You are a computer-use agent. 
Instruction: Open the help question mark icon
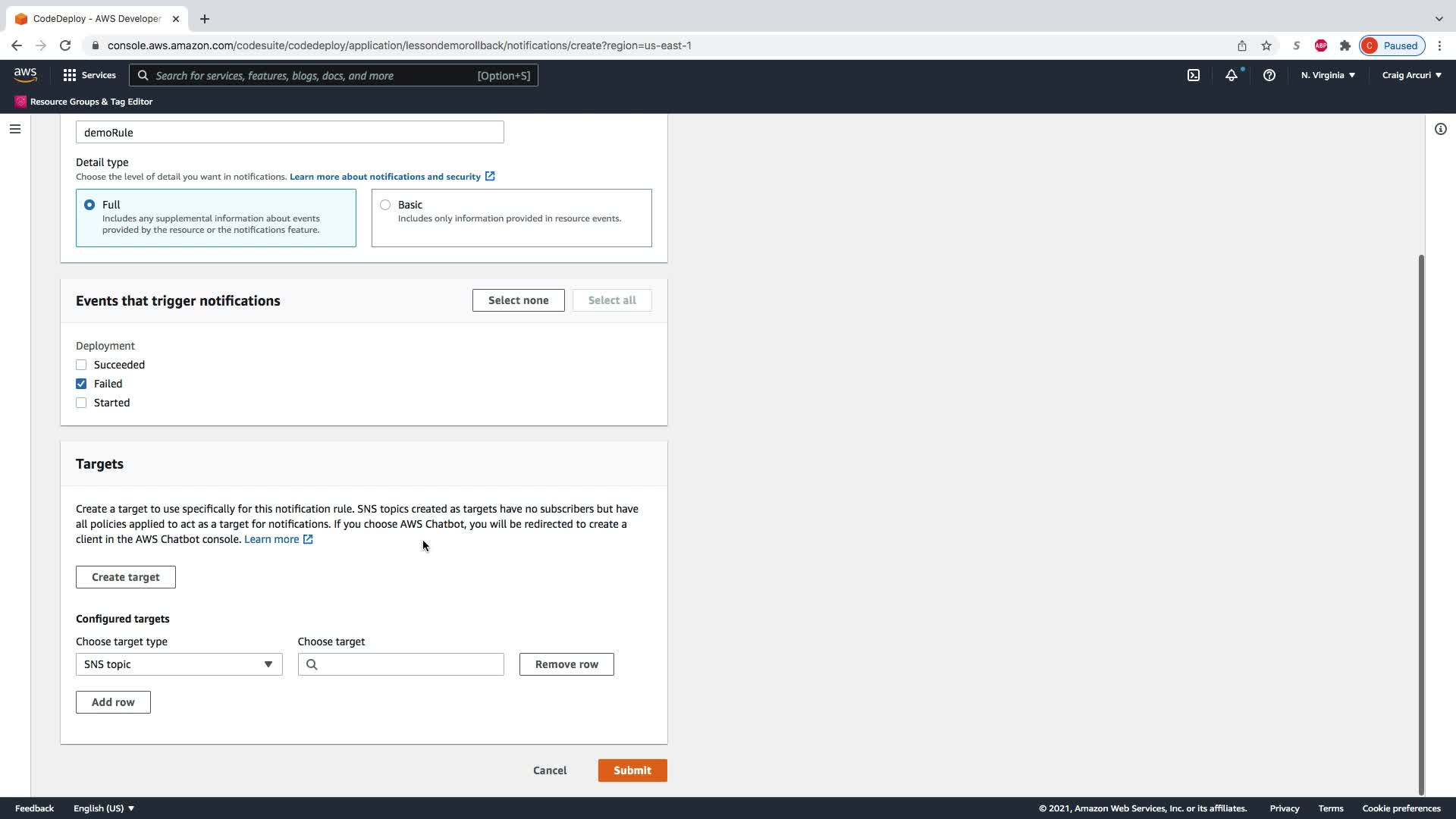tap(1269, 75)
